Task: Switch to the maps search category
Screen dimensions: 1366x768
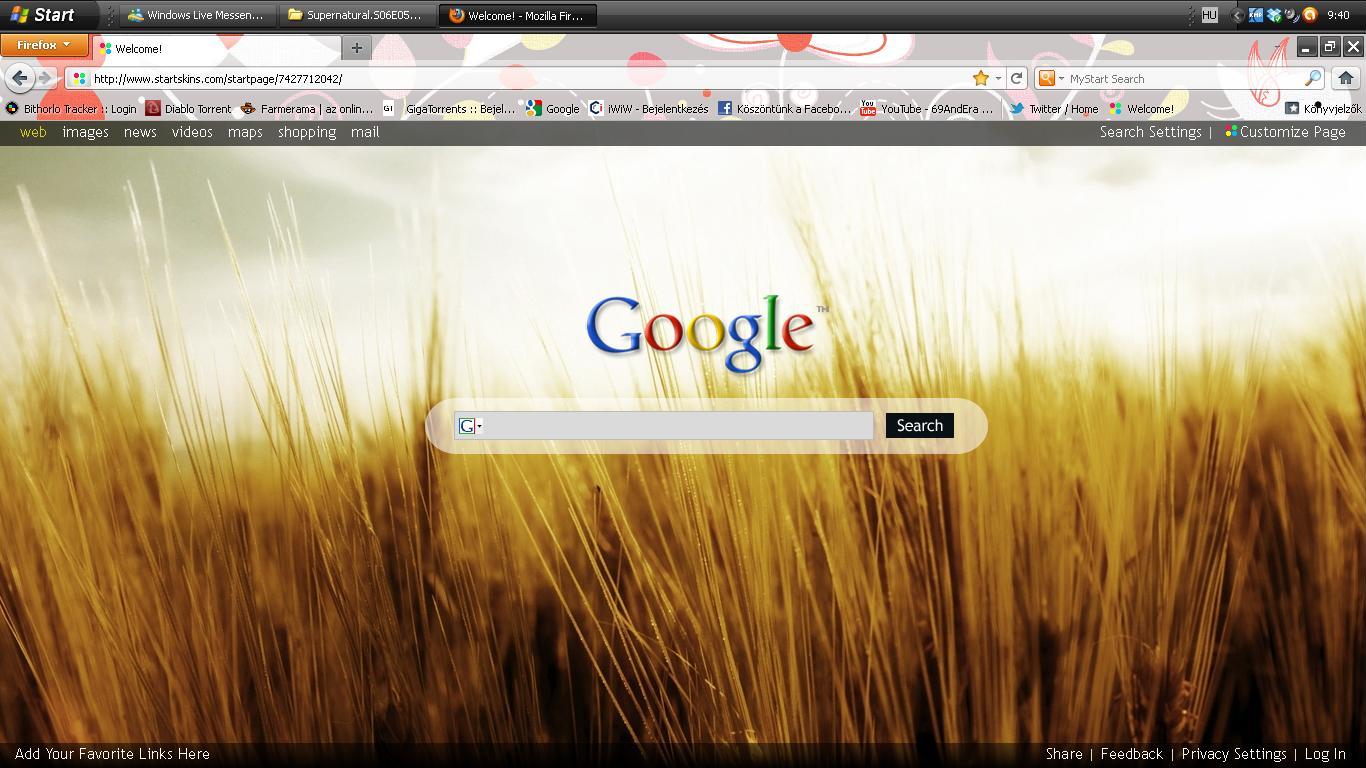Action: [245, 132]
